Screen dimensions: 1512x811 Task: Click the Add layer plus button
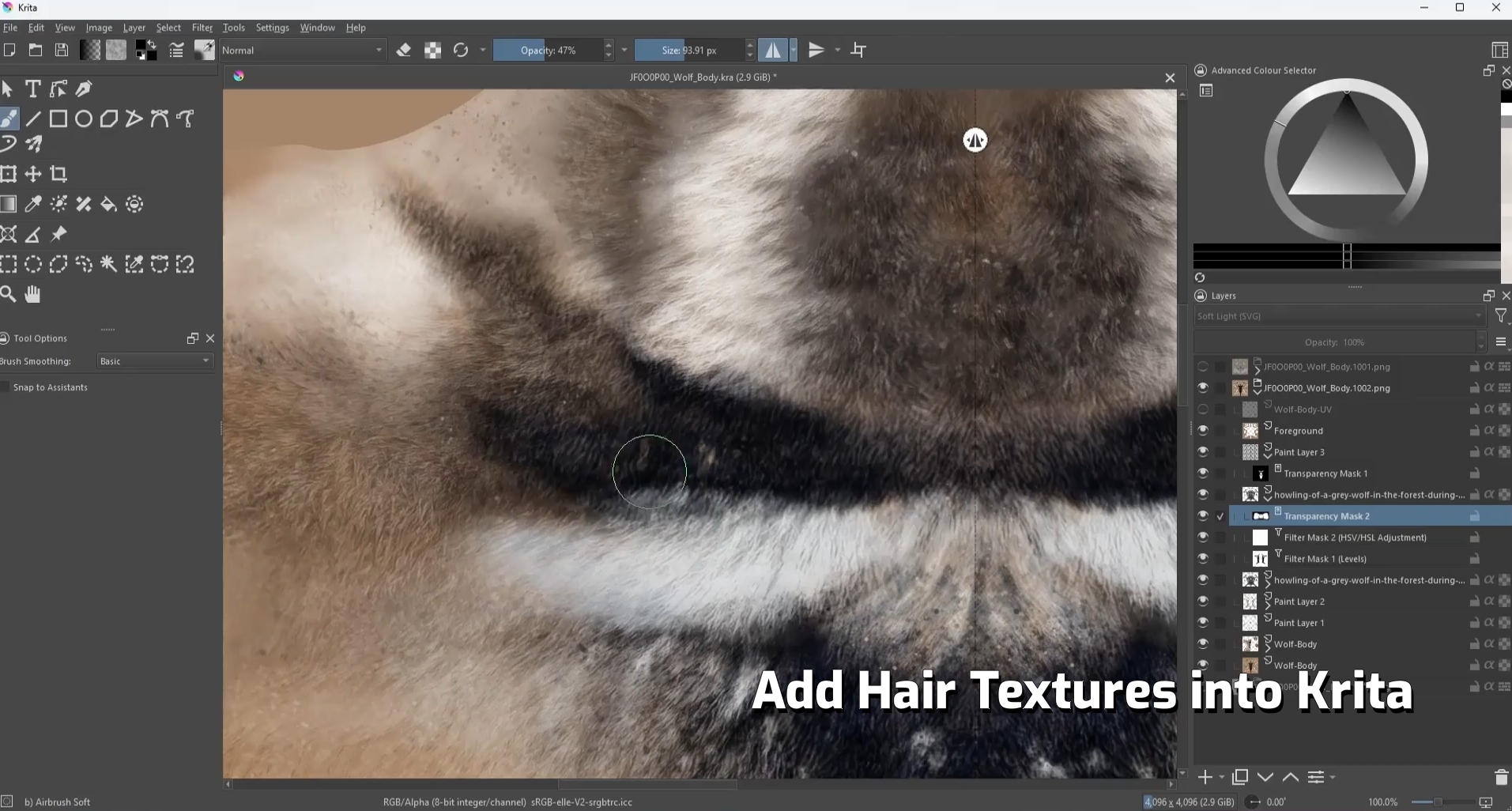[x=1205, y=777]
